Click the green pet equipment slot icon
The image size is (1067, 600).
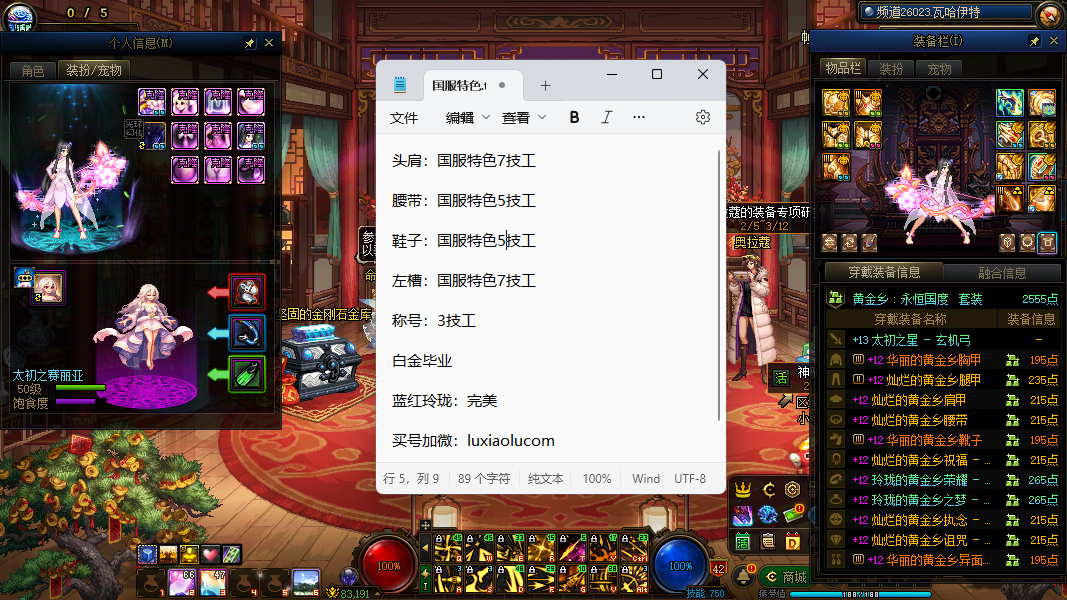point(247,374)
